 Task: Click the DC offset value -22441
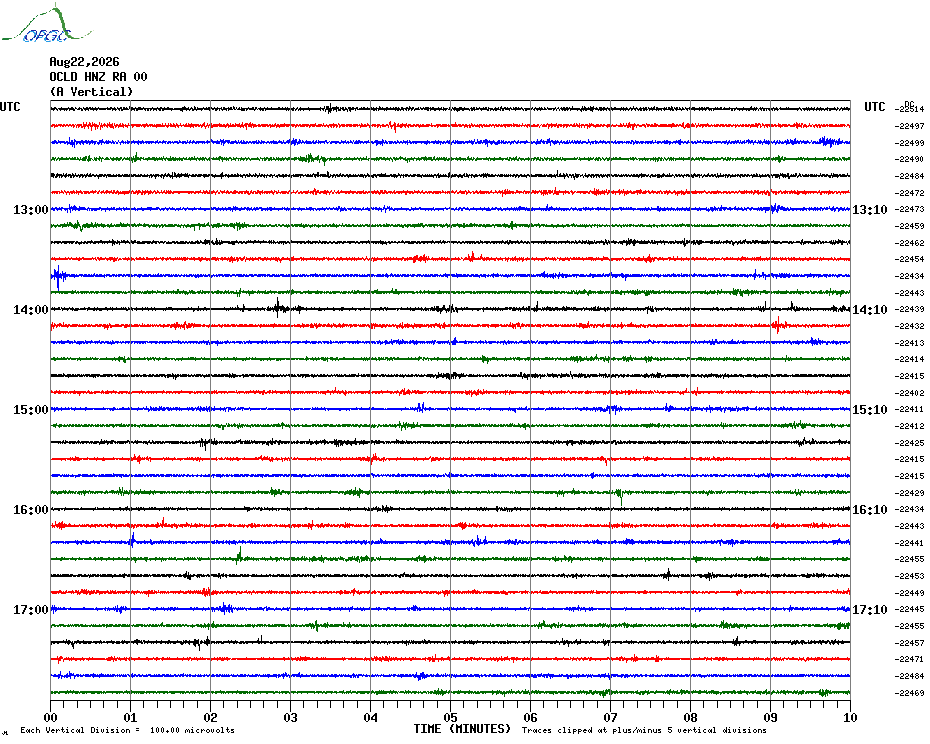click(x=910, y=543)
